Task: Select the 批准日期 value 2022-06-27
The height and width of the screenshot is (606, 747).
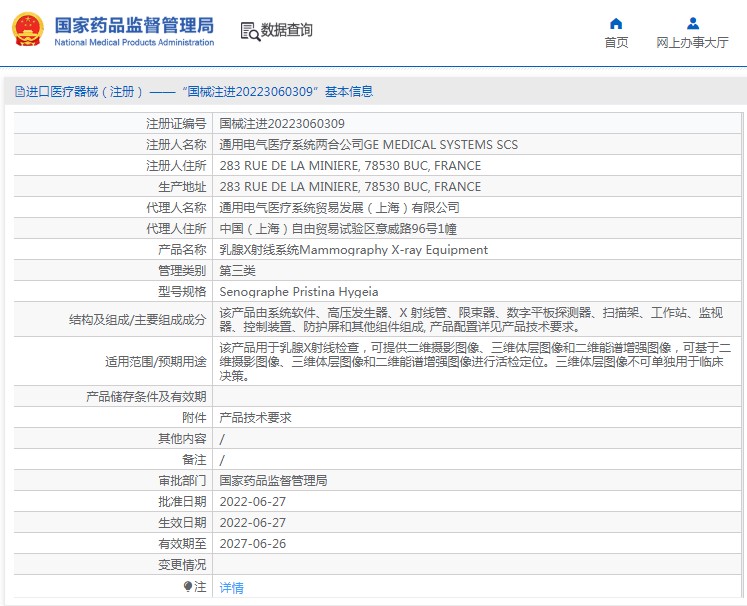Action: click(252, 502)
